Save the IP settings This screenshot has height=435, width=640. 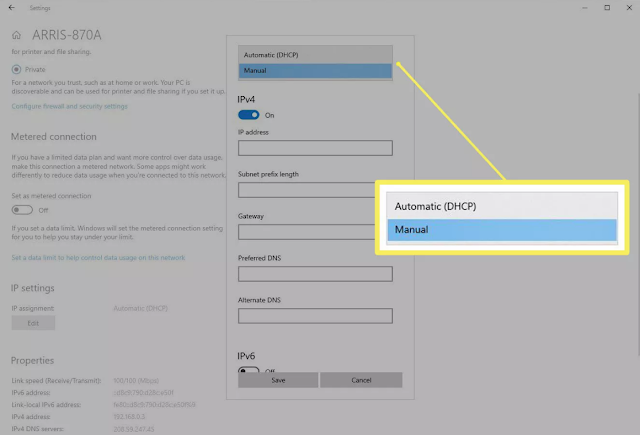point(278,380)
